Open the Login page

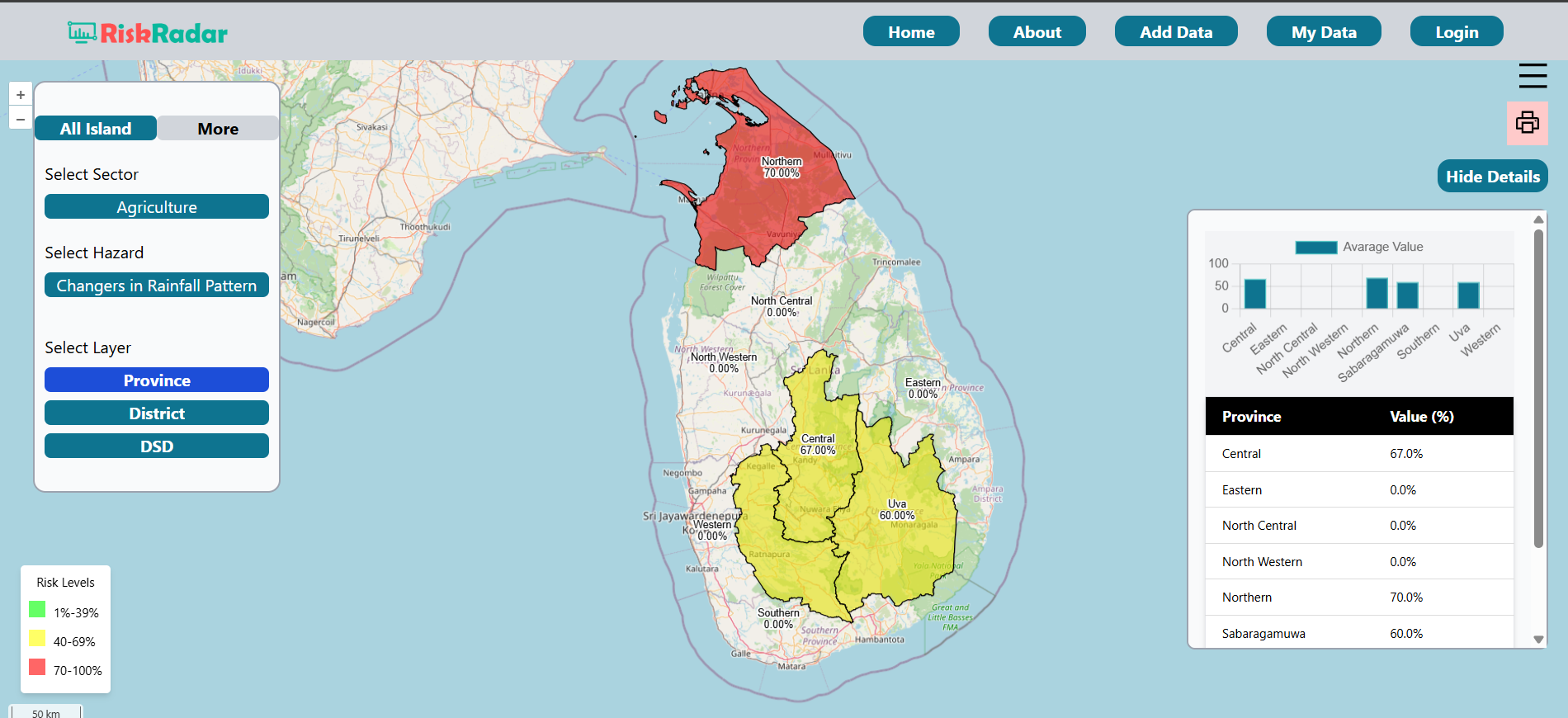pyautogui.click(x=1456, y=32)
